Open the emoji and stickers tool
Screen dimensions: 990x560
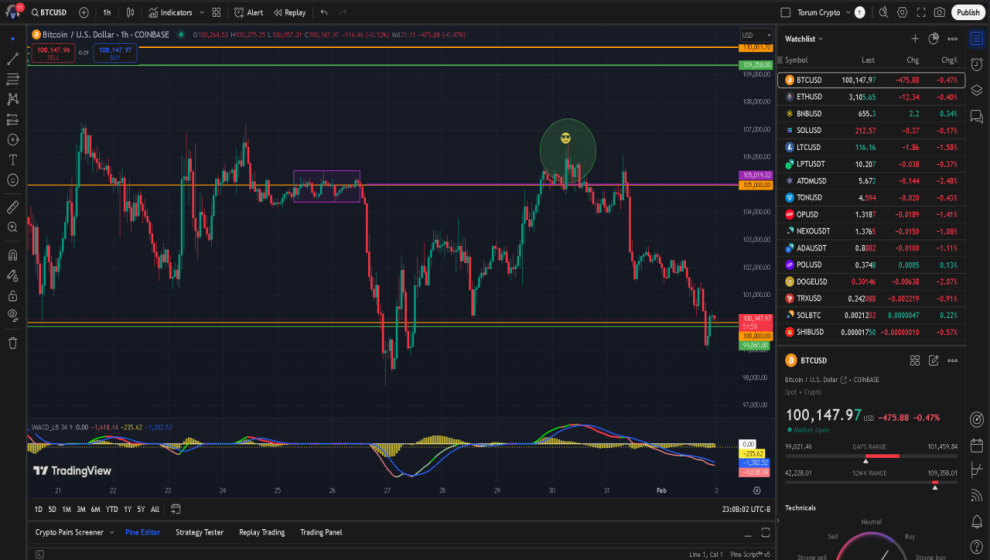pyautogui.click(x=13, y=180)
